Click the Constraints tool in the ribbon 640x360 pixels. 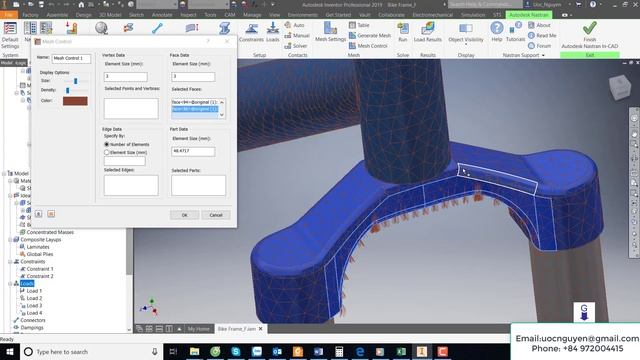tap(251, 33)
